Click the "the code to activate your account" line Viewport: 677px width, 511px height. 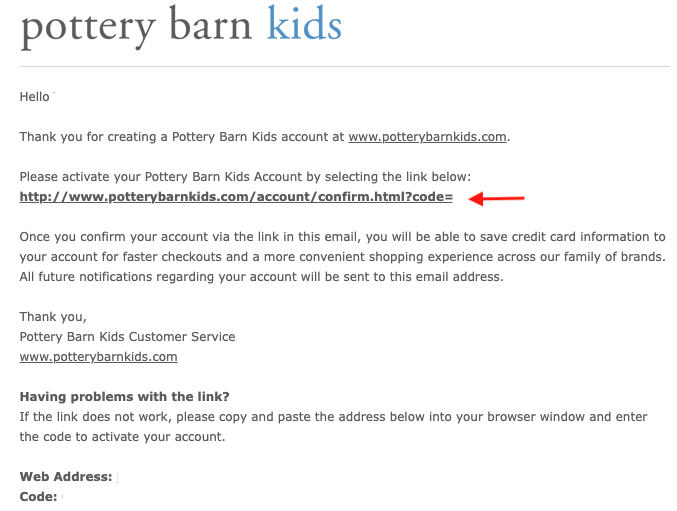pyautogui.click(x=122, y=436)
